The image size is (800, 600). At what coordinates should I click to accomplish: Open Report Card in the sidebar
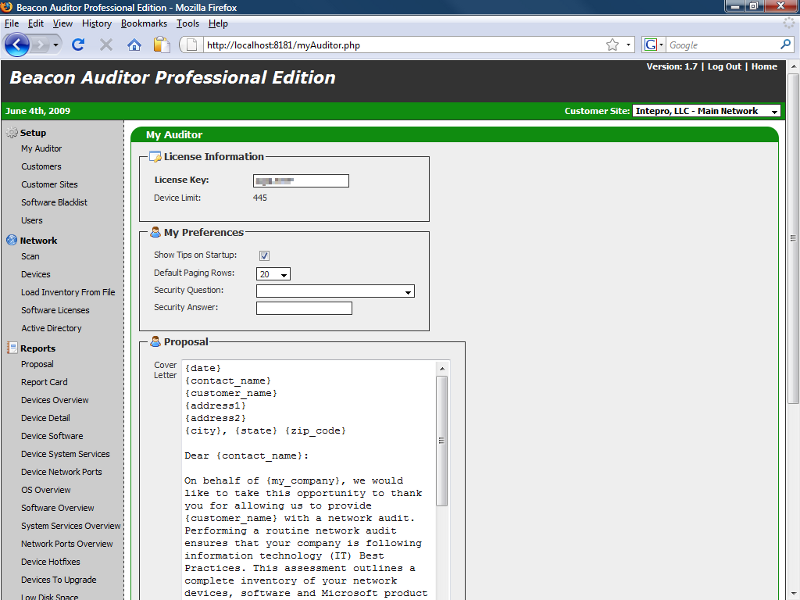[x=44, y=382]
